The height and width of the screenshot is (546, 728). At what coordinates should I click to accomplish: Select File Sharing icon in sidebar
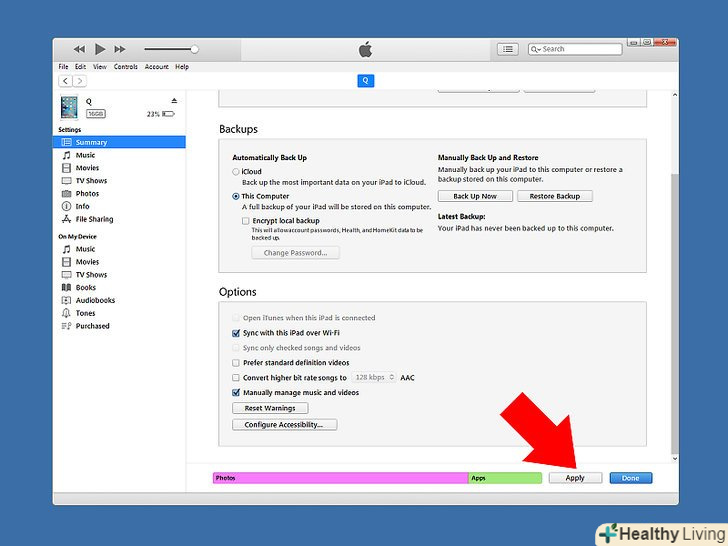[x=67, y=219]
